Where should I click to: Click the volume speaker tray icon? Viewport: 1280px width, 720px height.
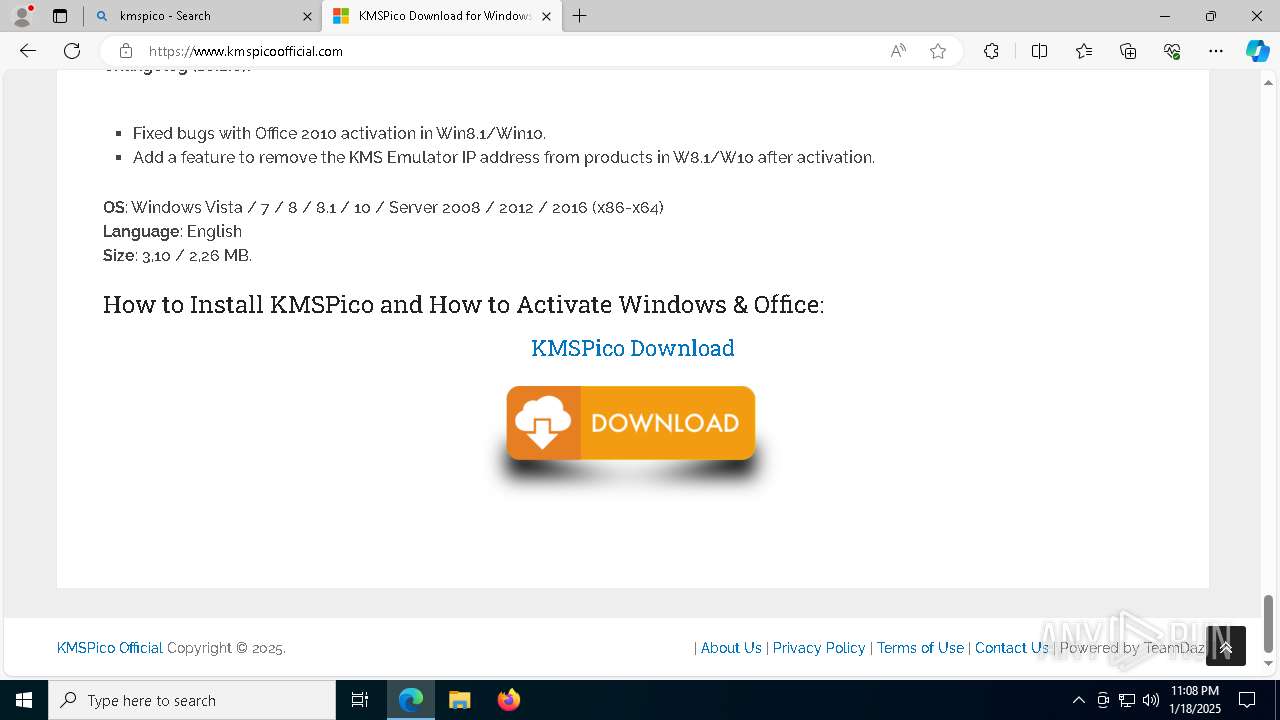1151,700
